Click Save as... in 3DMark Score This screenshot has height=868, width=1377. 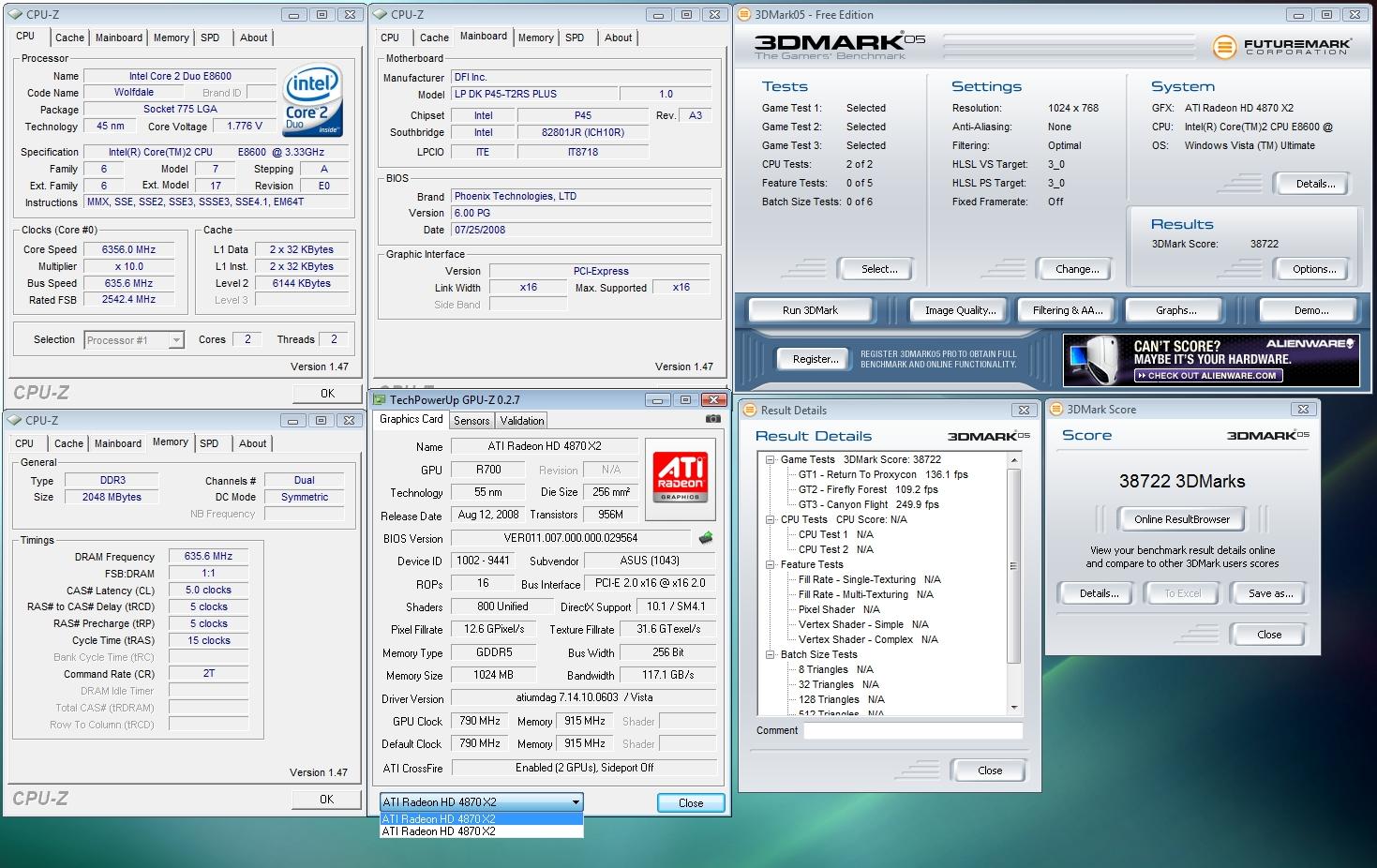1270,593
